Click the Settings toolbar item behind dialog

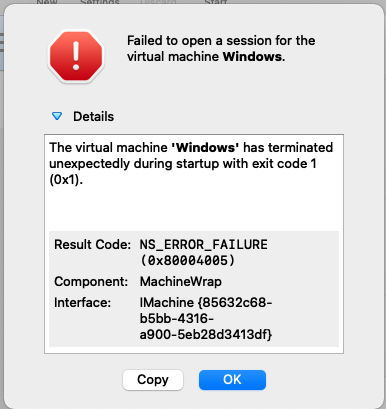(100, 2)
